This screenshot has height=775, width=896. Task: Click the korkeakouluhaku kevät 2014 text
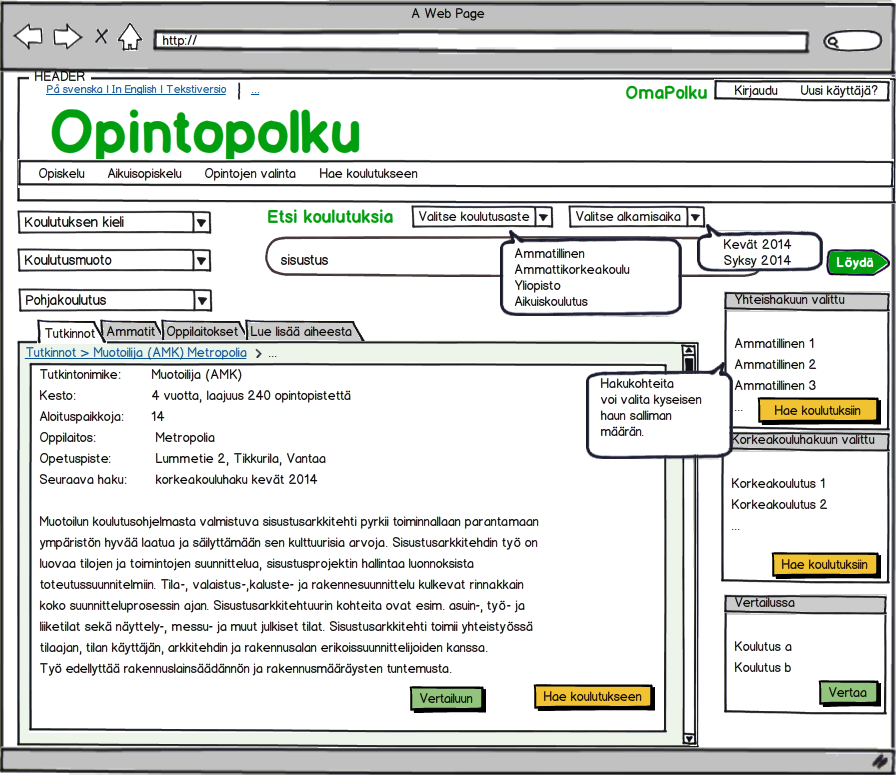pos(235,480)
